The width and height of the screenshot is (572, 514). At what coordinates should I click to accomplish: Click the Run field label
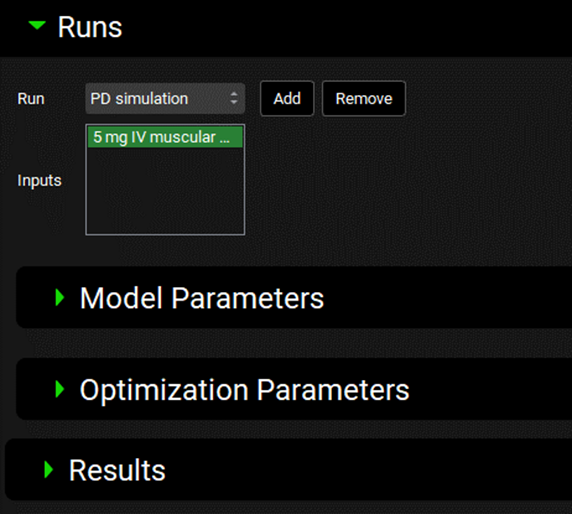point(31,99)
